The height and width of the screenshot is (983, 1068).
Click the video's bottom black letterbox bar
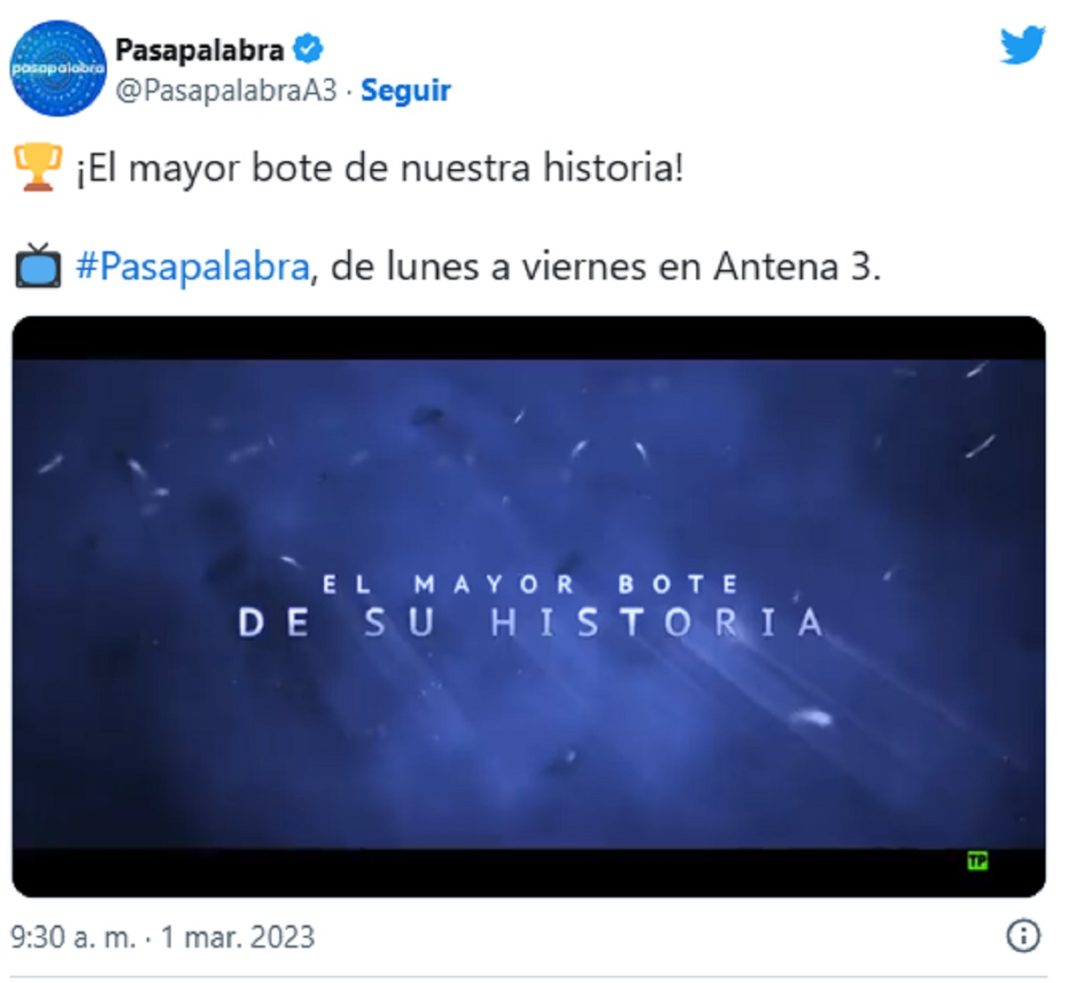[529, 873]
